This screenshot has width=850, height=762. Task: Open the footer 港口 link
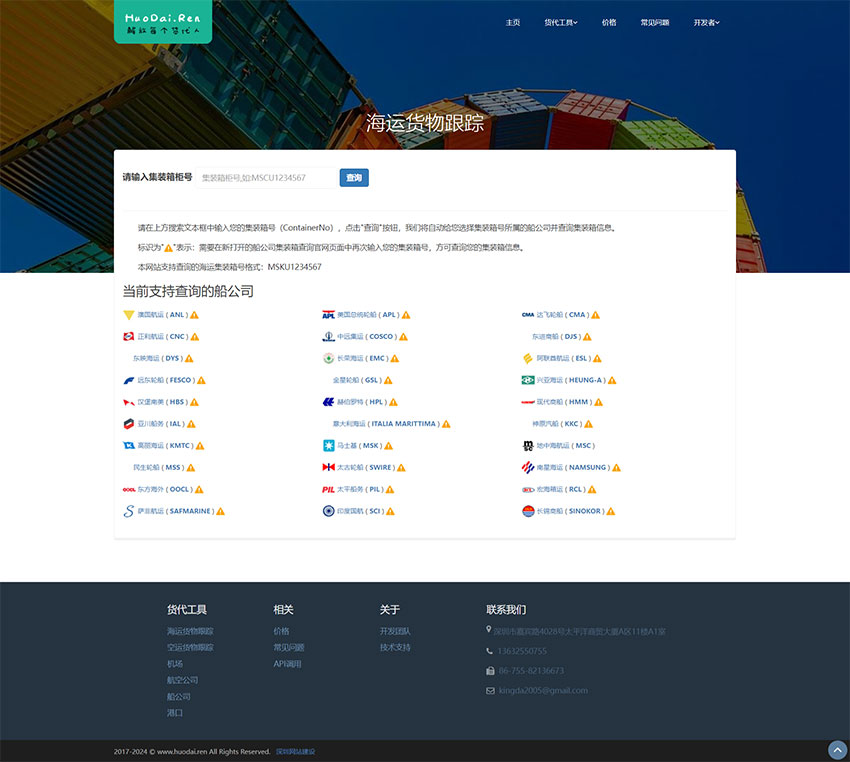pyautogui.click(x=175, y=713)
